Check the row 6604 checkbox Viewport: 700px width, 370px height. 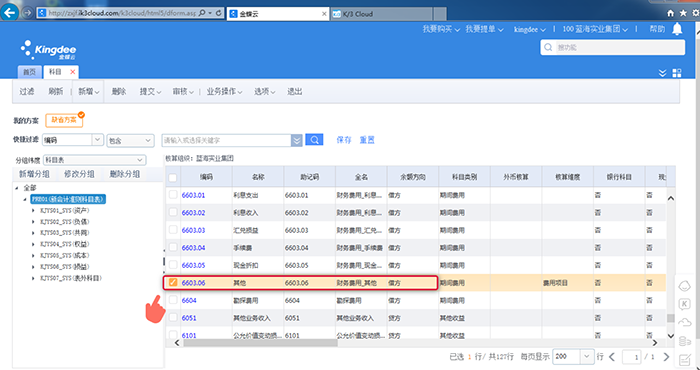(x=173, y=300)
